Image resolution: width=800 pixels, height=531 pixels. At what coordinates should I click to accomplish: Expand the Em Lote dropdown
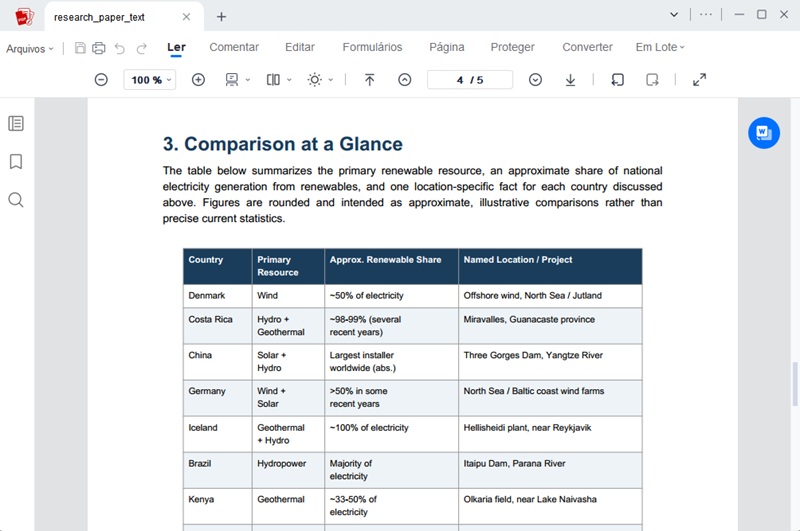pyautogui.click(x=660, y=47)
